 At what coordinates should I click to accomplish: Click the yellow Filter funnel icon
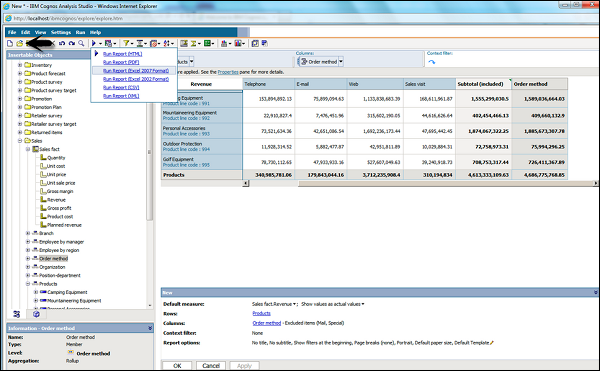126,44
